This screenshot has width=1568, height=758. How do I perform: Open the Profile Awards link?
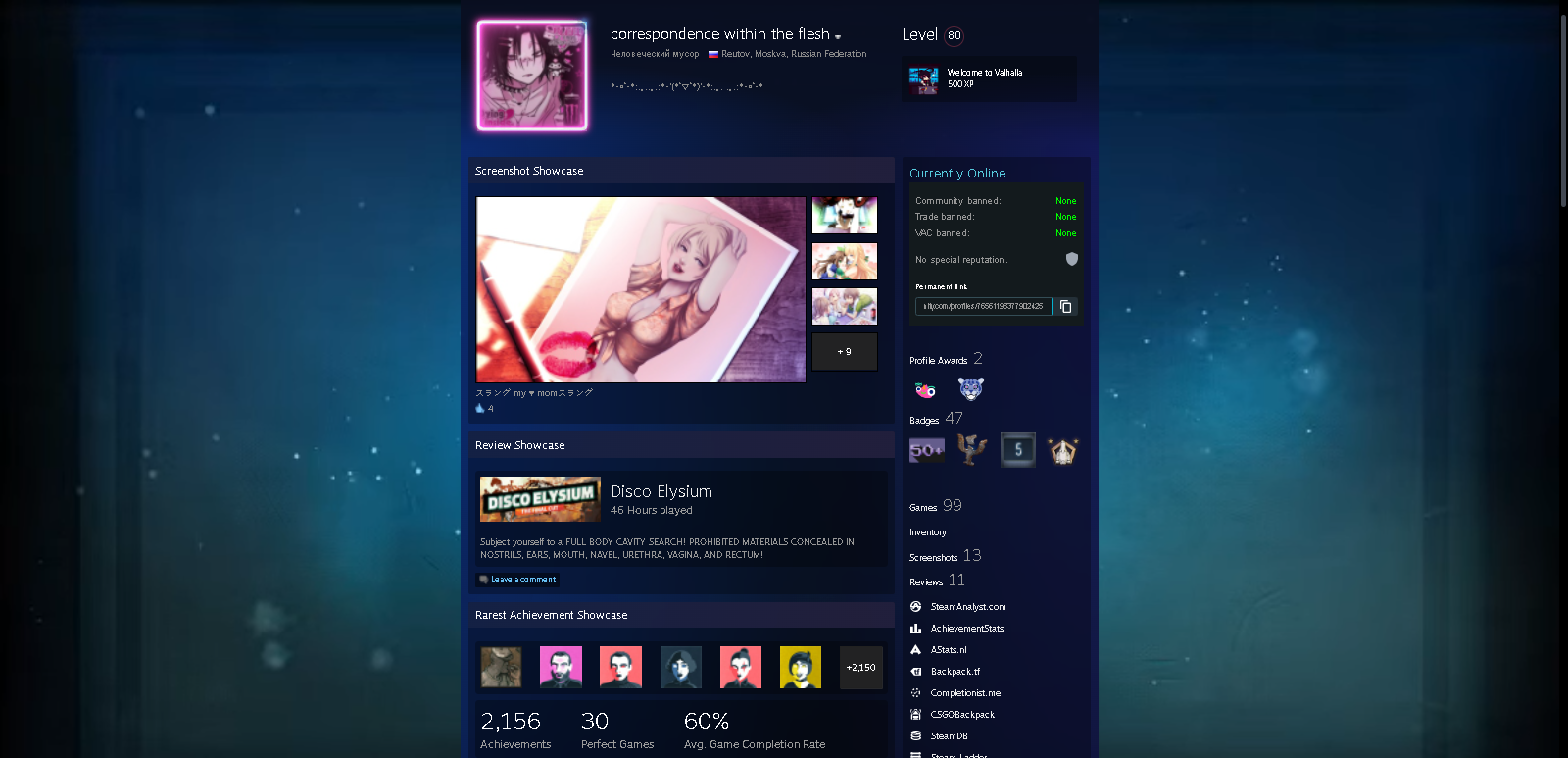938,361
